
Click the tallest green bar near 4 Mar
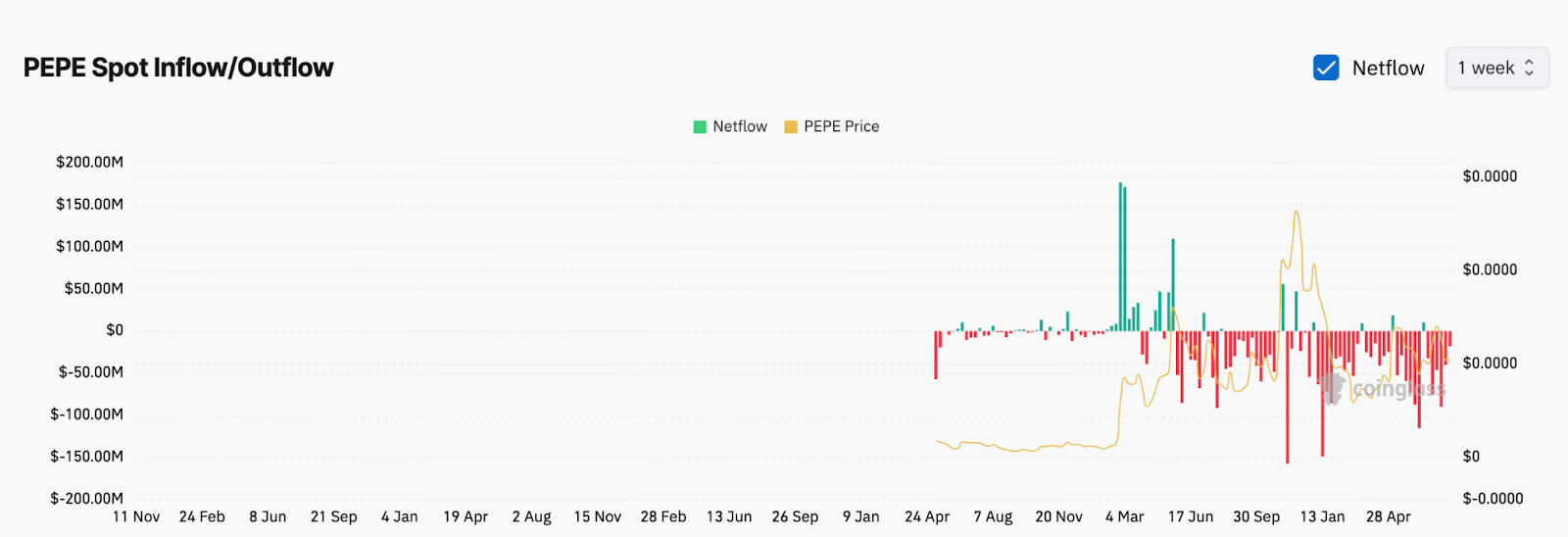(1120, 255)
